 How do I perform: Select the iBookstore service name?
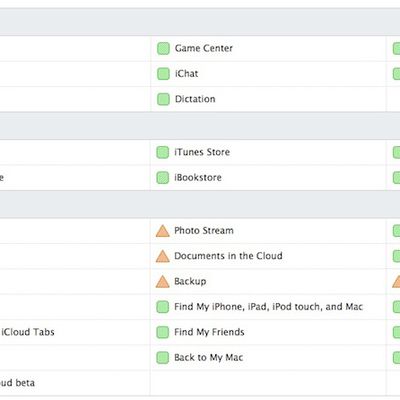tap(198, 178)
